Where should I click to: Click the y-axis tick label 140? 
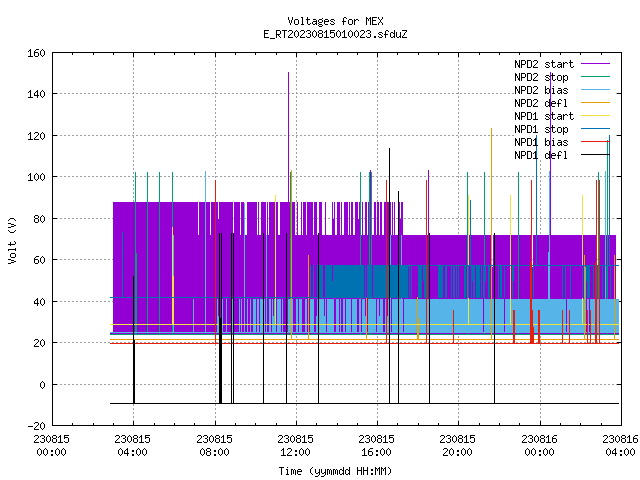(x=36, y=94)
